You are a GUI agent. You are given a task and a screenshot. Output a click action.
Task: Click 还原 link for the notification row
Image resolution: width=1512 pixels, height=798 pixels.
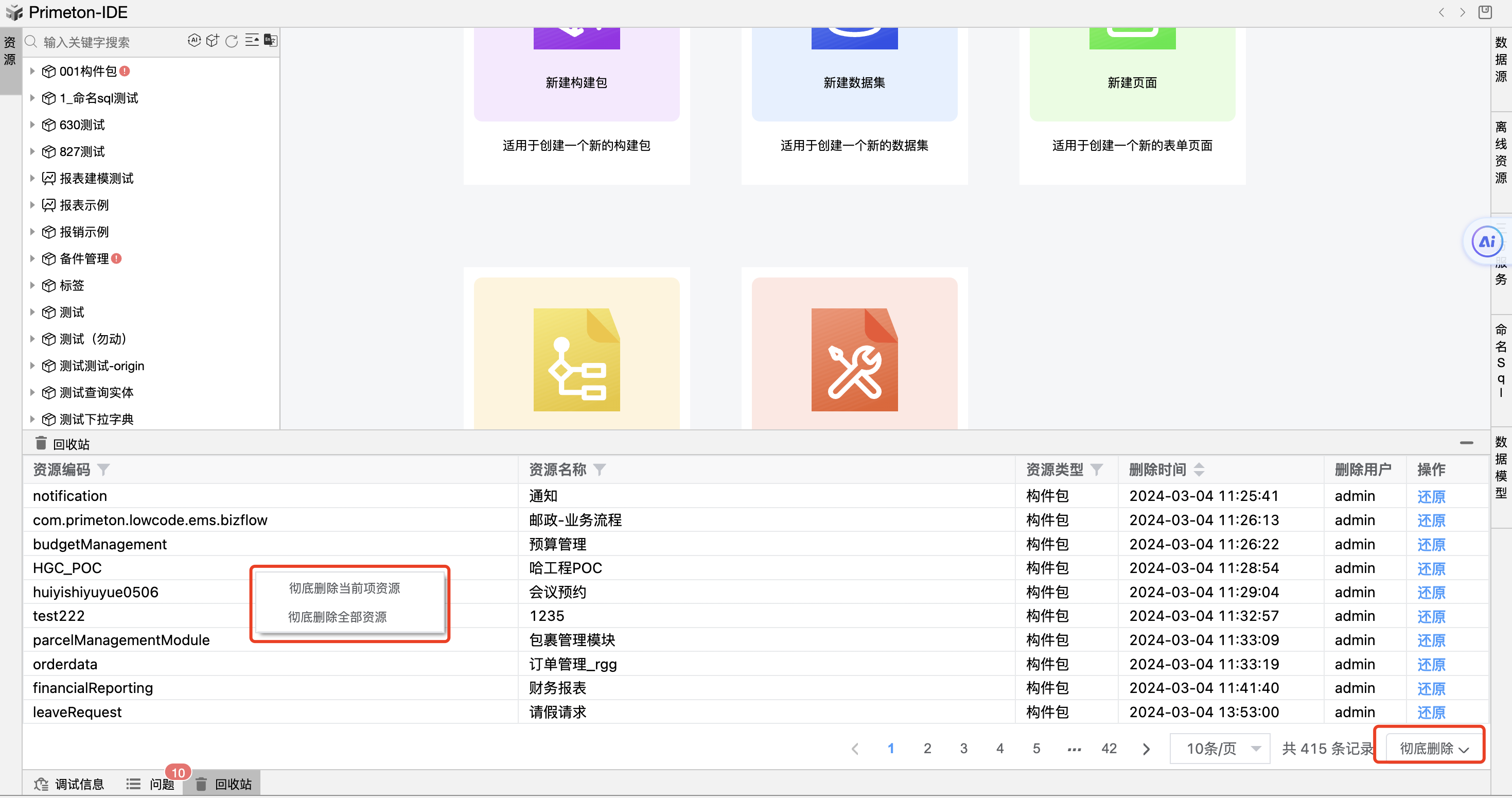(x=1431, y=497)
